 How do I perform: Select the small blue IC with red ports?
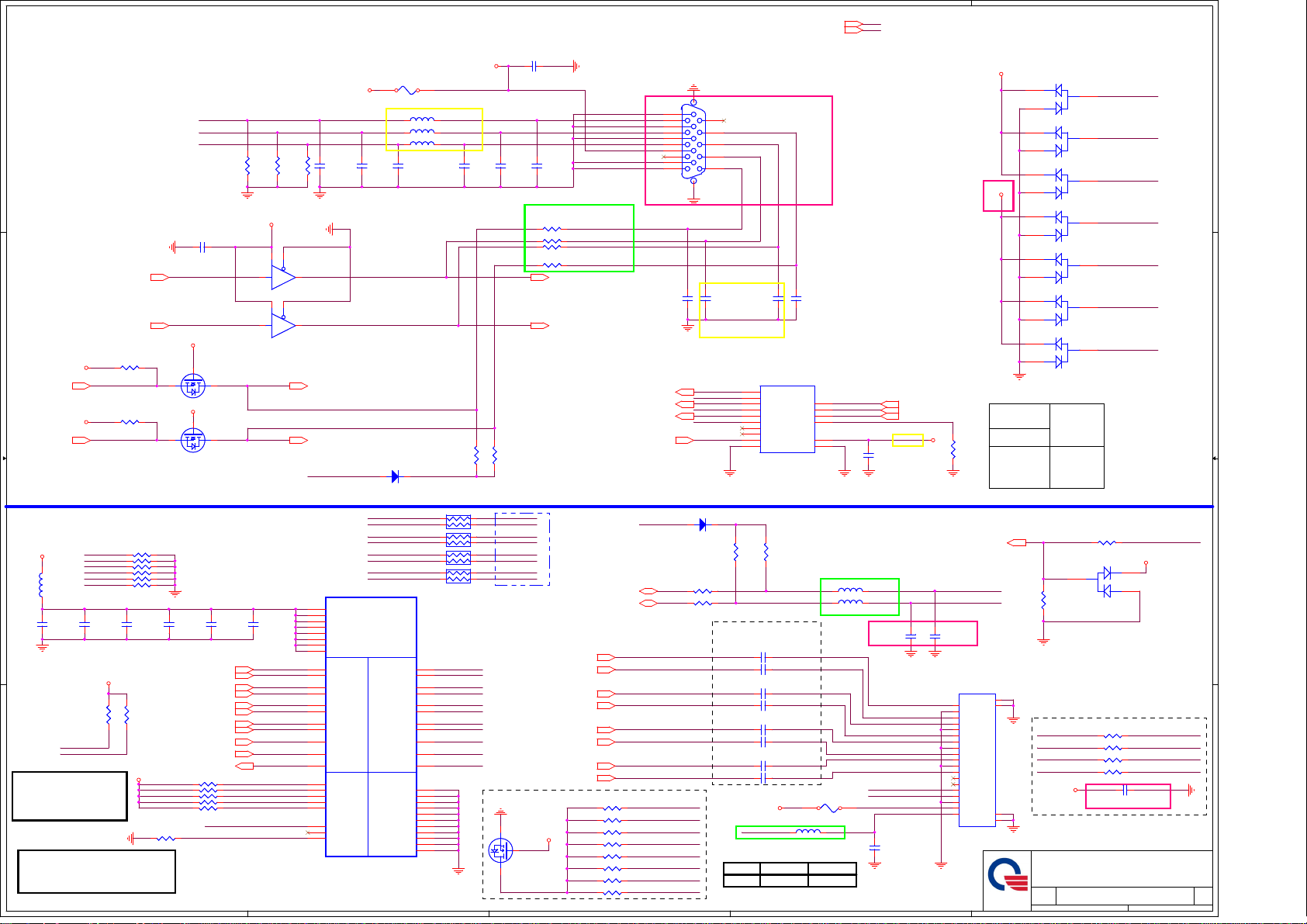point(787,419)
